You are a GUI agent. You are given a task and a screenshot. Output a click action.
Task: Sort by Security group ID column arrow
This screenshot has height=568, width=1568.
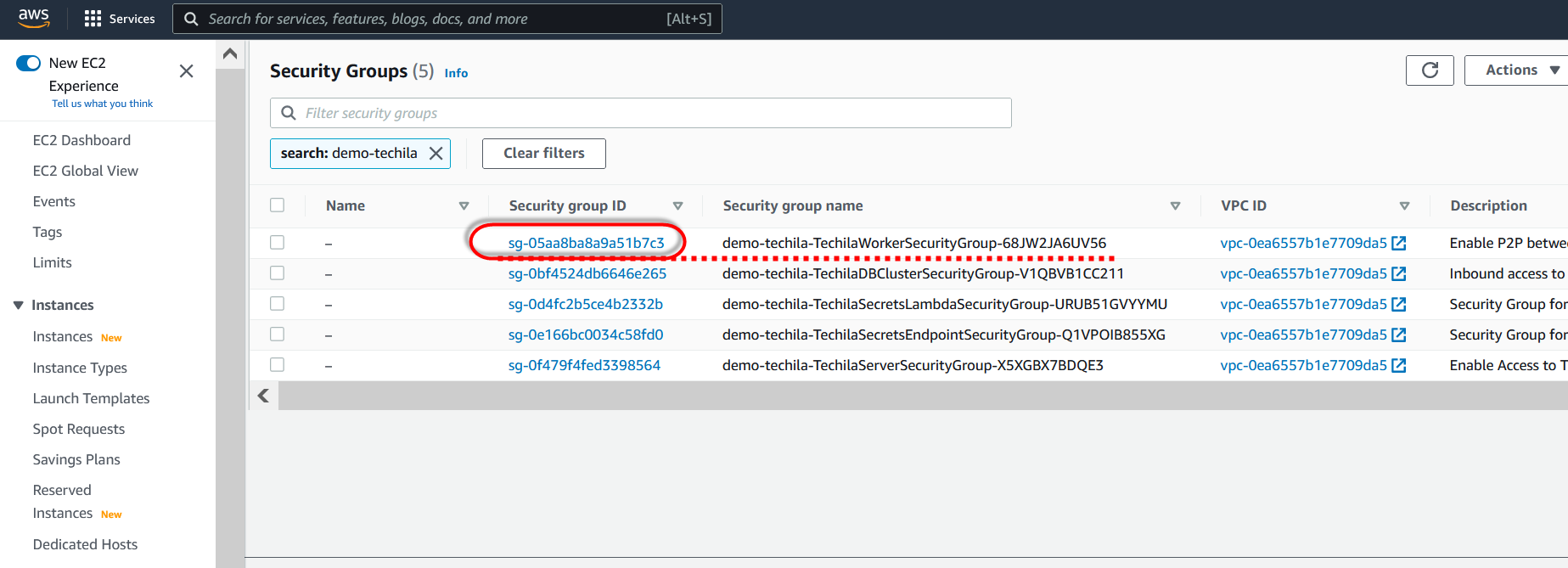point(677,206)
